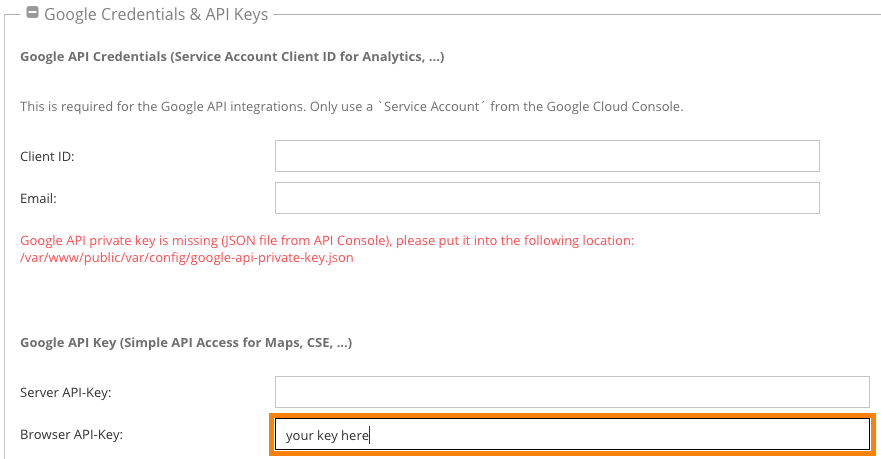This screenshot has width=881, height=459.
Task: Click the Browser API-Key field containing your key here
Action: [x=572, y=435]
